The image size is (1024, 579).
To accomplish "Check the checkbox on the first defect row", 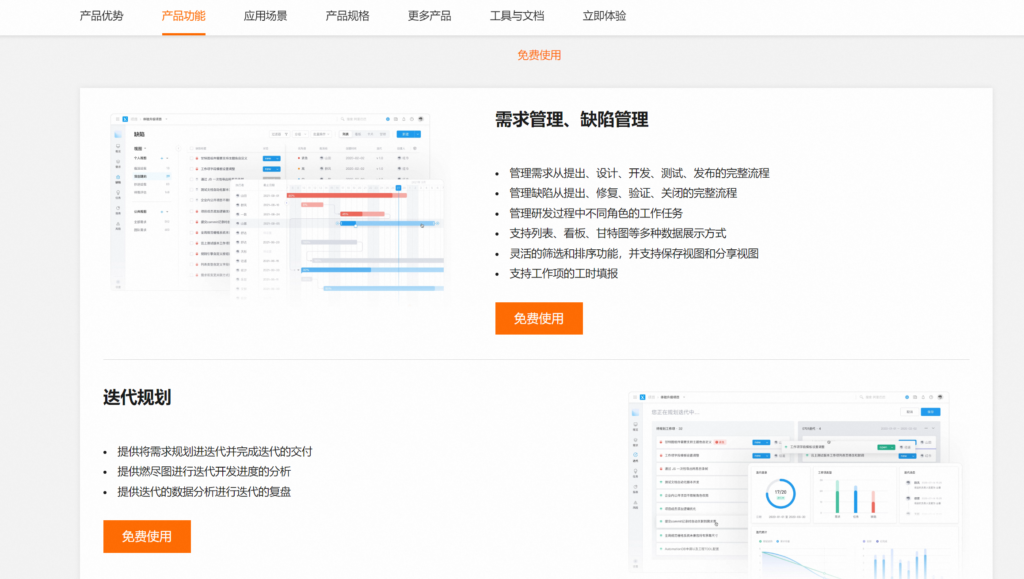I will 190,158.
